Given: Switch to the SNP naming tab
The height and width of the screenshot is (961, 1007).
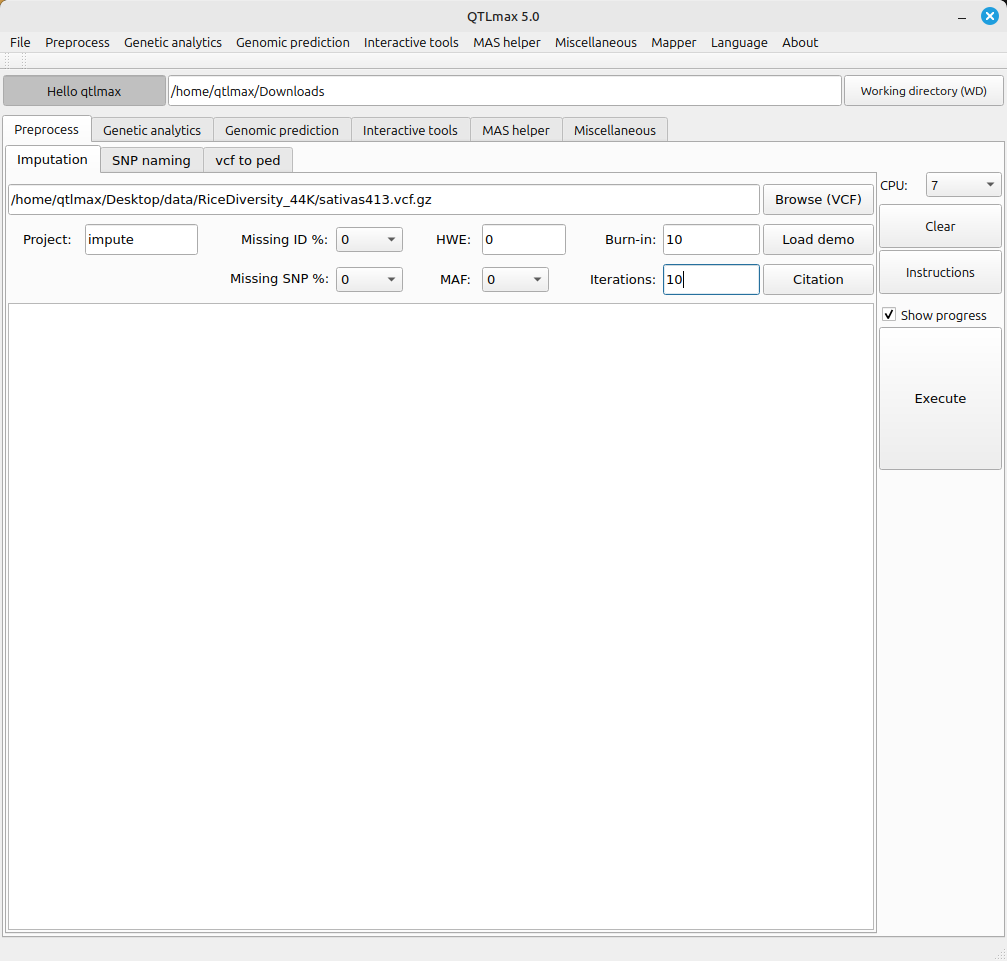Looking at the screenshot, I should (151, 160).
